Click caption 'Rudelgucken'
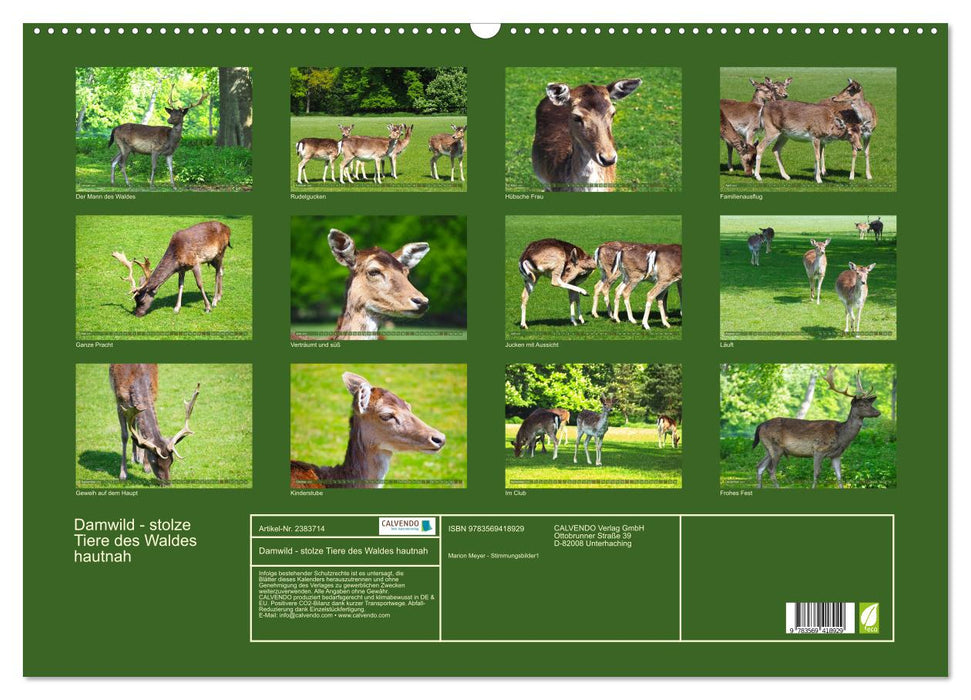971x700 pixels. click(x=308, y=196)
